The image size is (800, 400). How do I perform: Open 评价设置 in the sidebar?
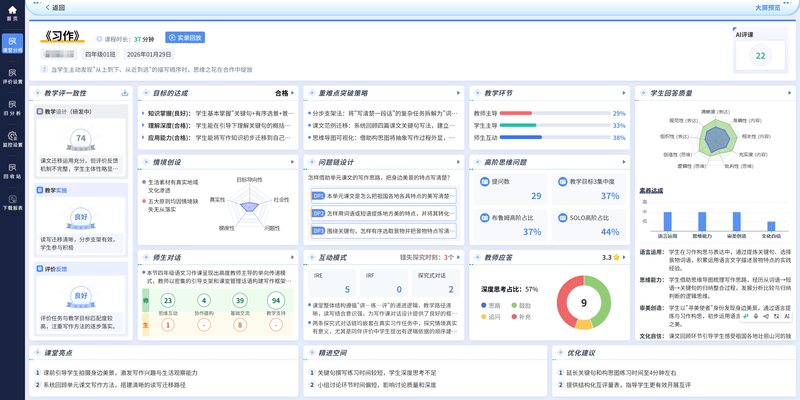[x=12, y=76]
